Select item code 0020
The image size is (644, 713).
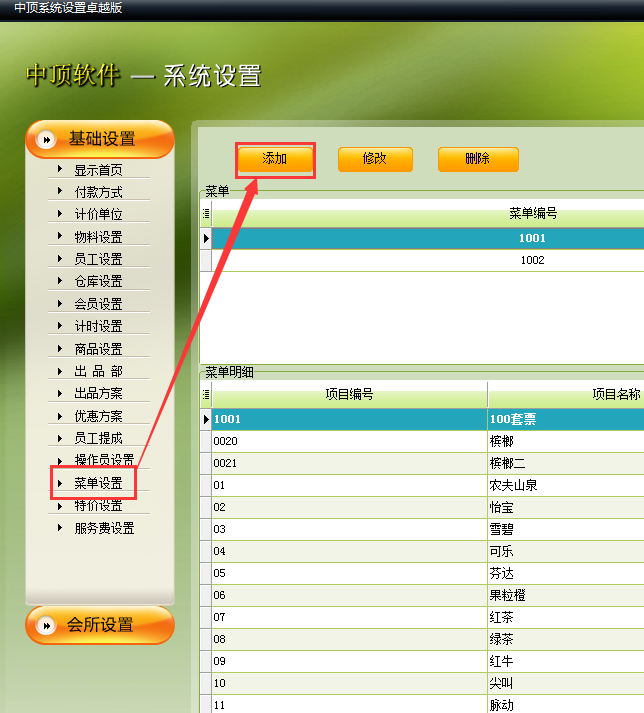tap(349, 441)
